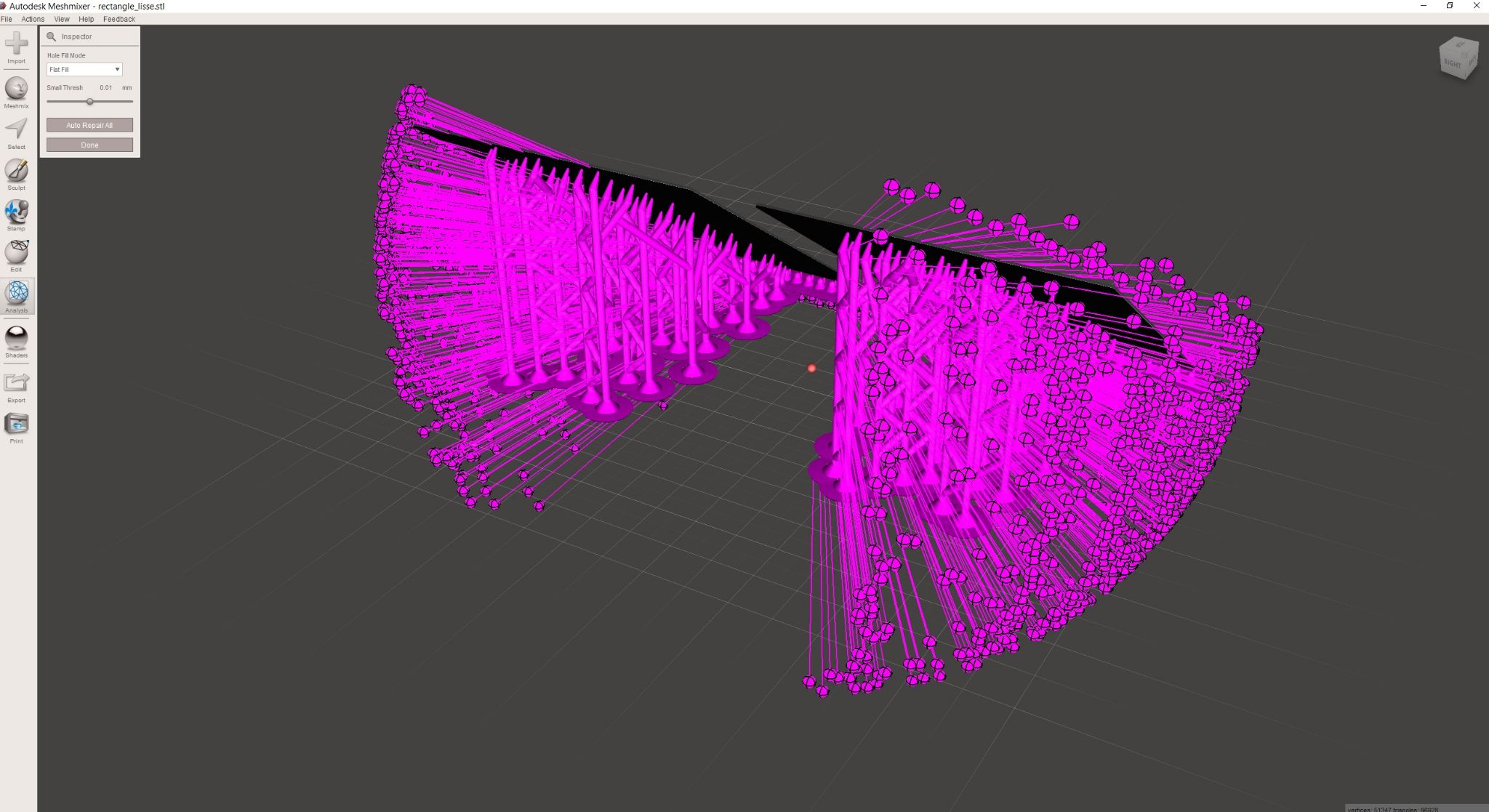
Task: Click the Done button in Inspector
Action: pyautogui.click(x=89, y=145)
